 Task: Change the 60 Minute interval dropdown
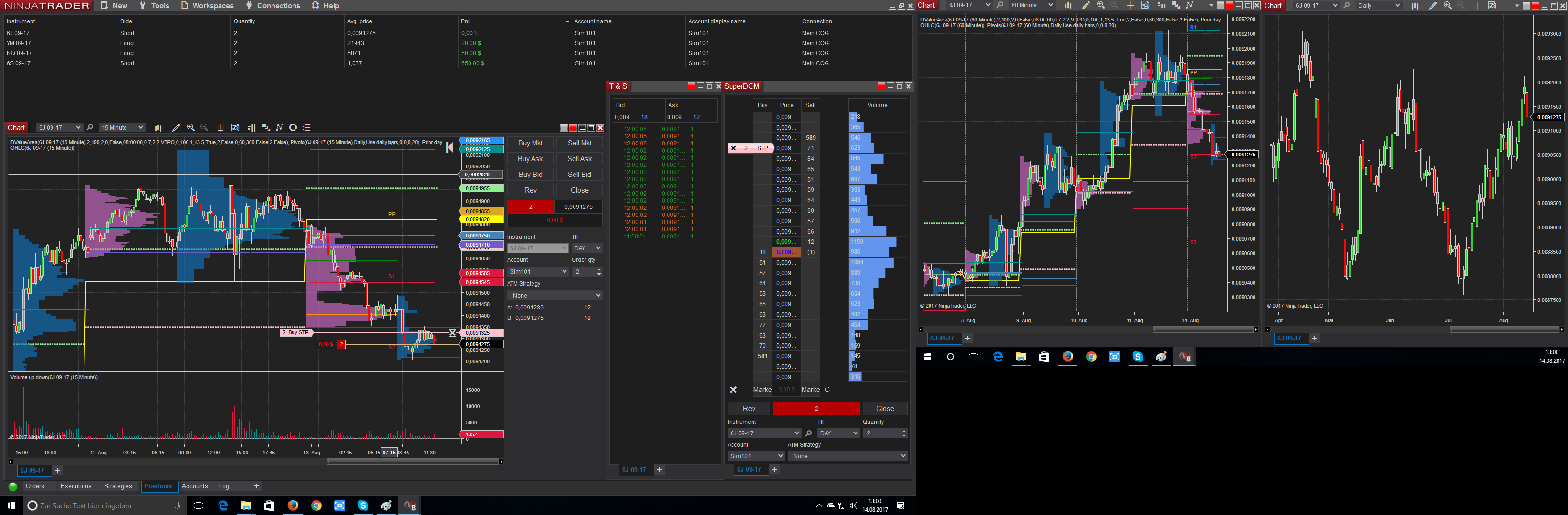(1032, 5)
